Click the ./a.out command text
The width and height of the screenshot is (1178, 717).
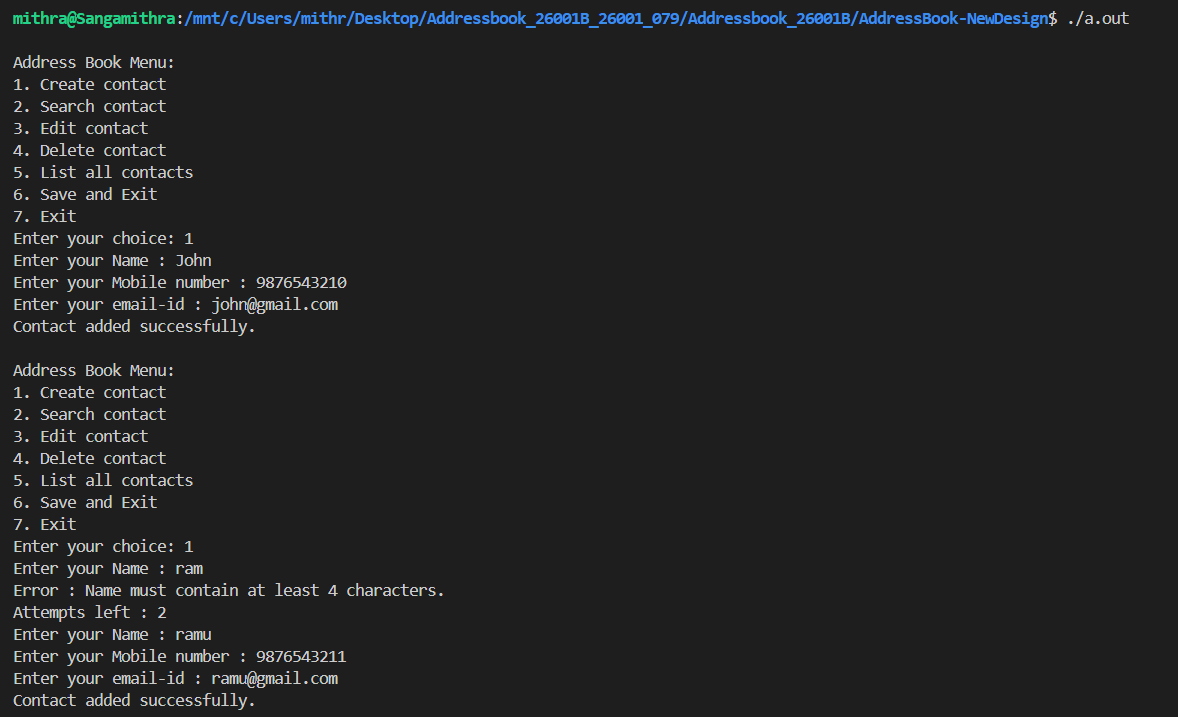pyautogui.click(x=1098, y=19)
